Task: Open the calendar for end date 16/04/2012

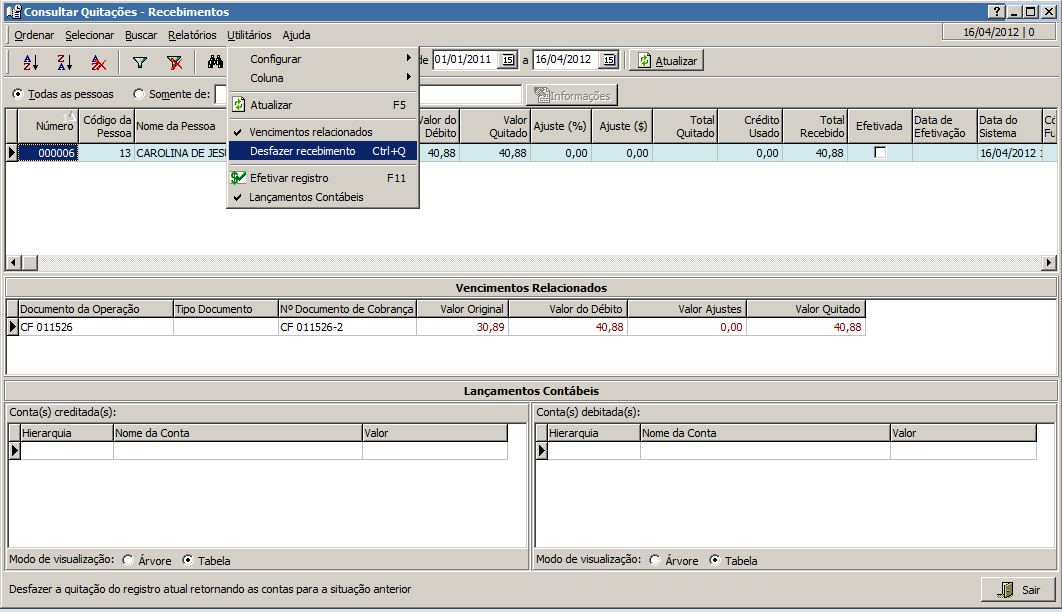Action: click(610, 60)
